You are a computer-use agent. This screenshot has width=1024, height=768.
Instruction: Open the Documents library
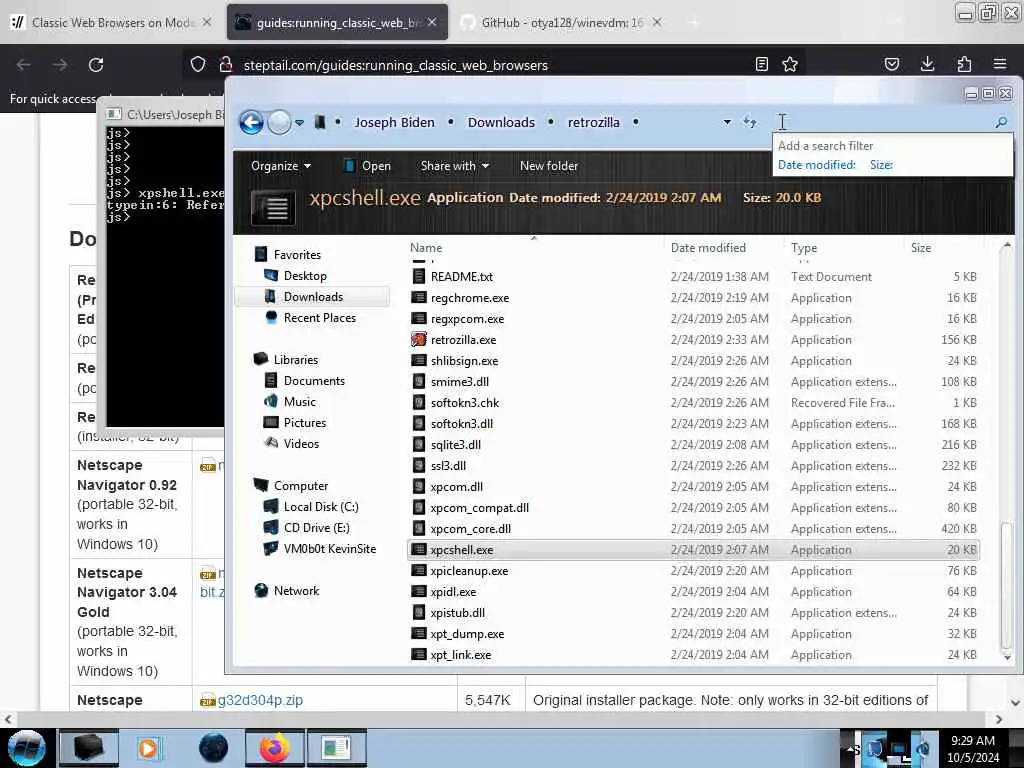tap(313, 381)
